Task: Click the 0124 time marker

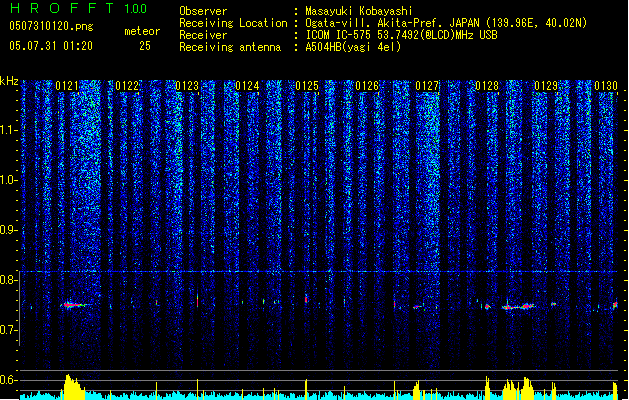Action: (x=247, y=86)
